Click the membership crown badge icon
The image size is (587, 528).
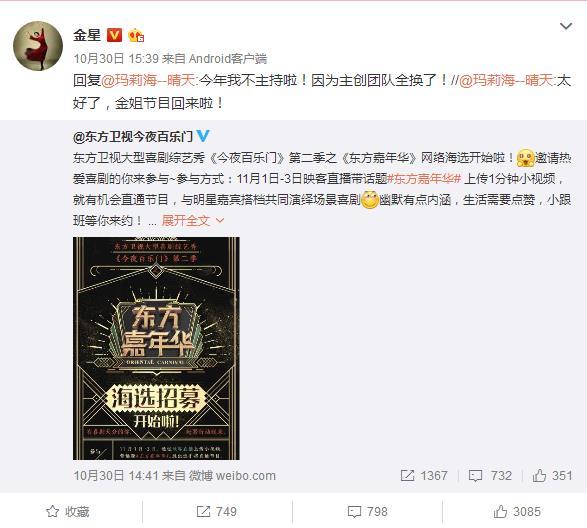136,36
